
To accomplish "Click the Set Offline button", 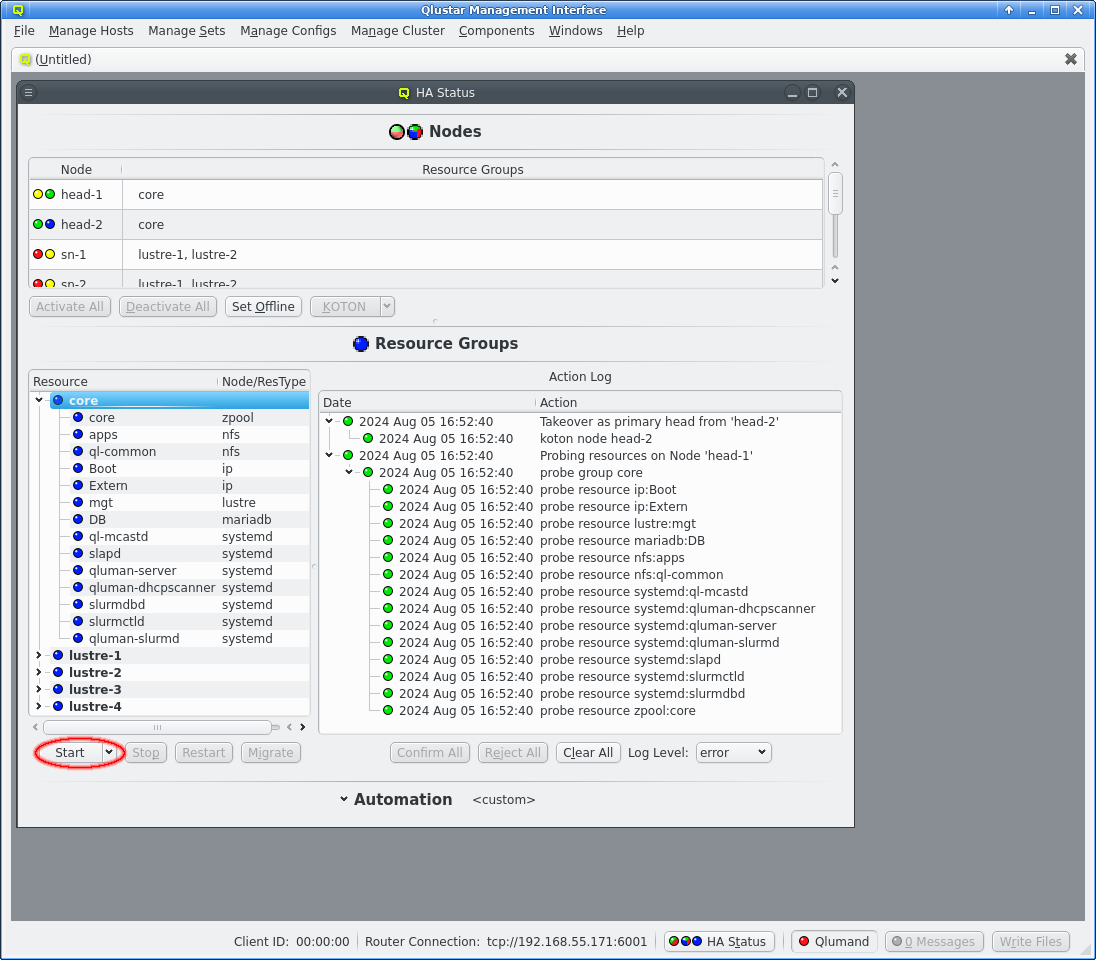I will pos(263,306).
